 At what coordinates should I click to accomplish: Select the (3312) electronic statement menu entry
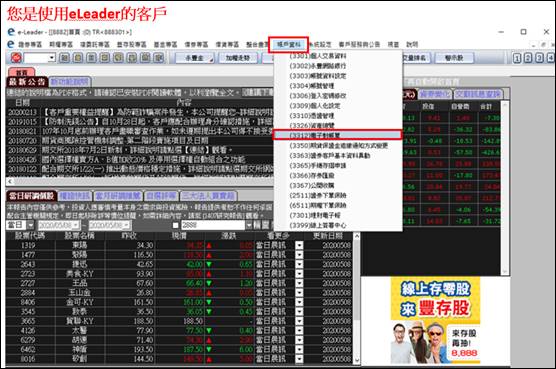click(x=337, y=135)
